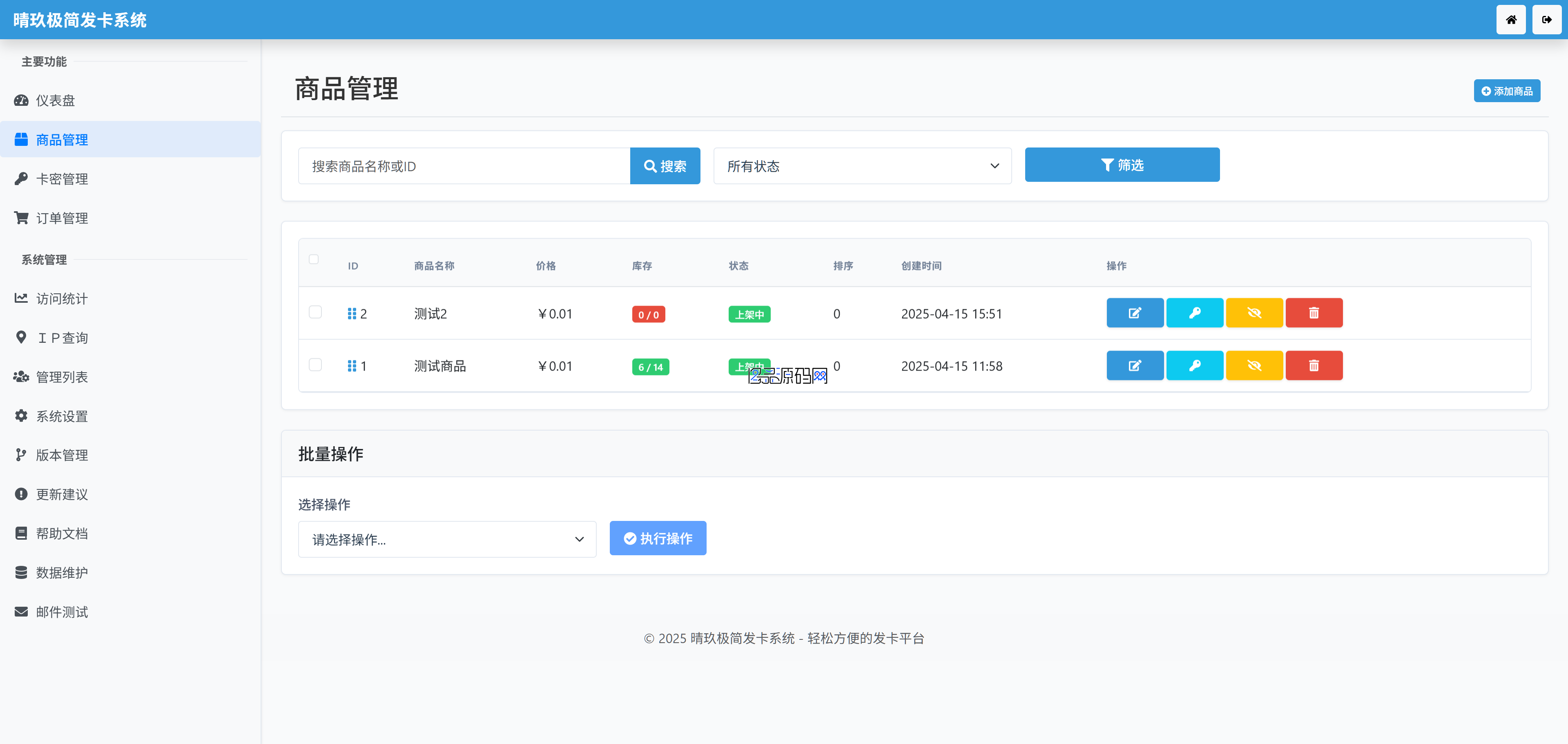Click the 筛选 filter button
This screenshot has height=744, width=1568.
1122,164
